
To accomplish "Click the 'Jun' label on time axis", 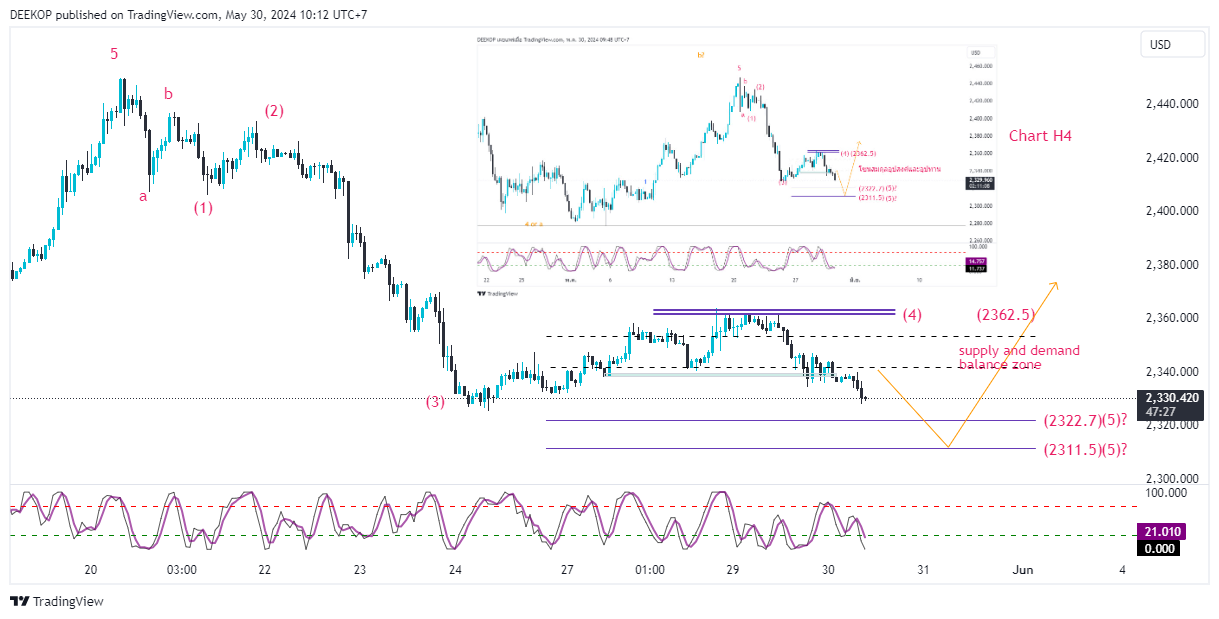I will 1023,569.
